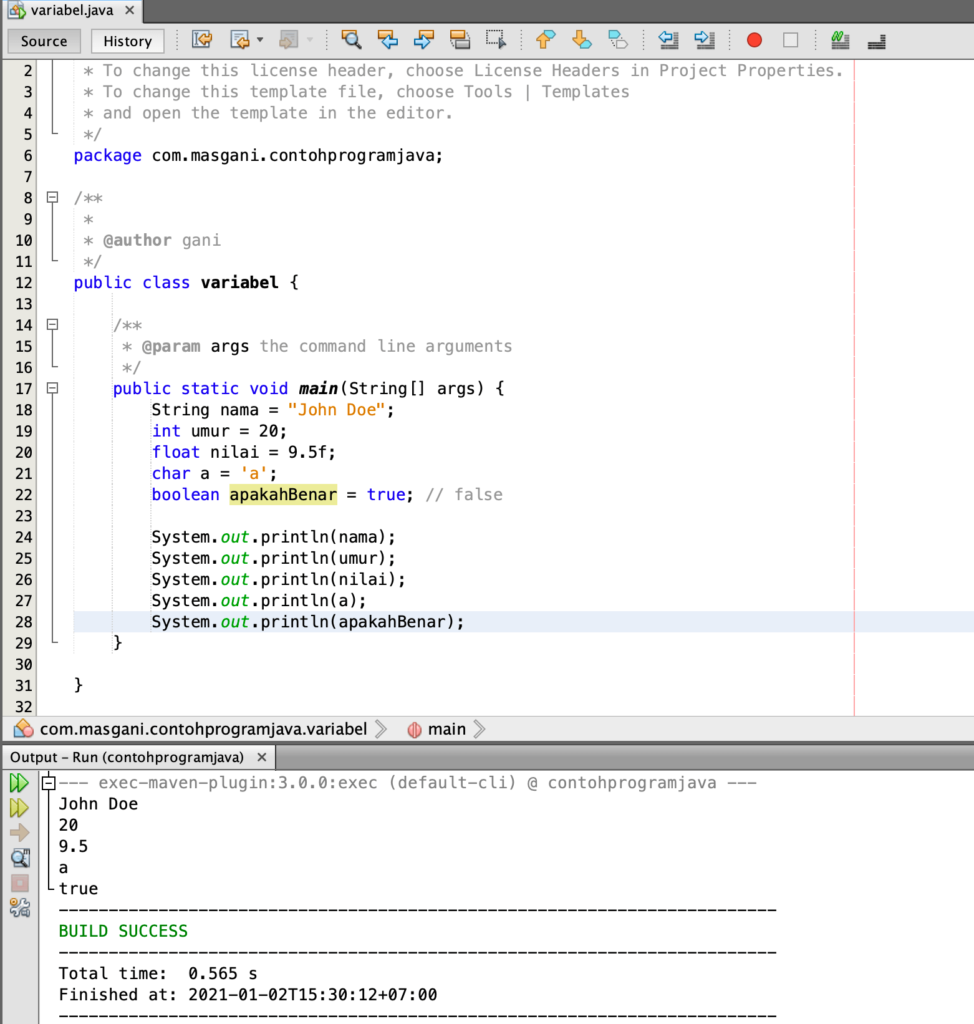Image resolution: width=974 pixels, height=1024 pixels.
Task: Click the Find Next Occurrence icon
Action: (x=423, y=40)
